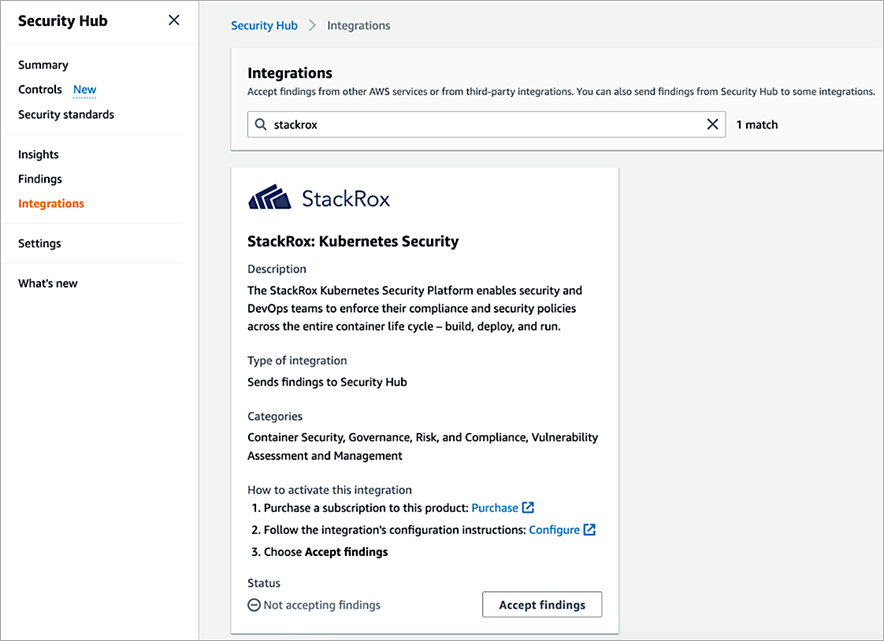The height and width of the screenshot is (641, 884).
Task: Click the StackRox logo
Action: coord(319,198)
